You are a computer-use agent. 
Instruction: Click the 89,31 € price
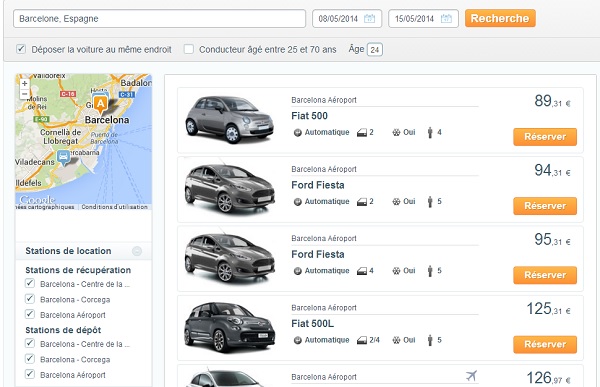click(552, 101)
